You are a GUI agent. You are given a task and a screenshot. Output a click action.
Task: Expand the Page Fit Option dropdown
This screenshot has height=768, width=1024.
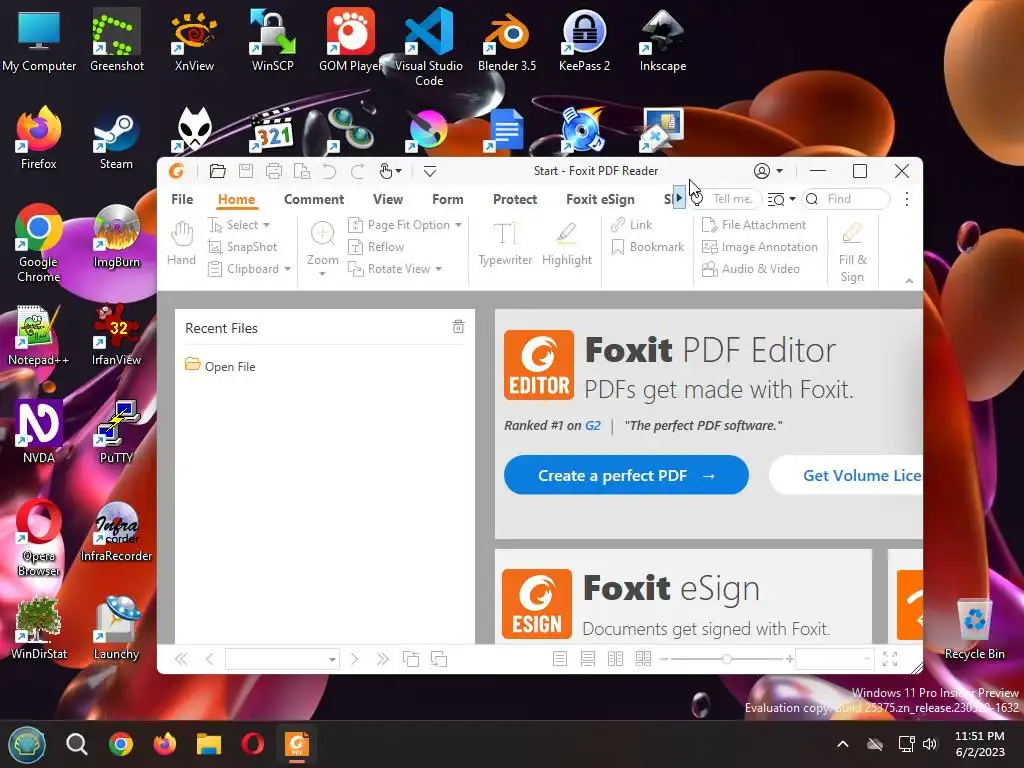pos(458,225)
